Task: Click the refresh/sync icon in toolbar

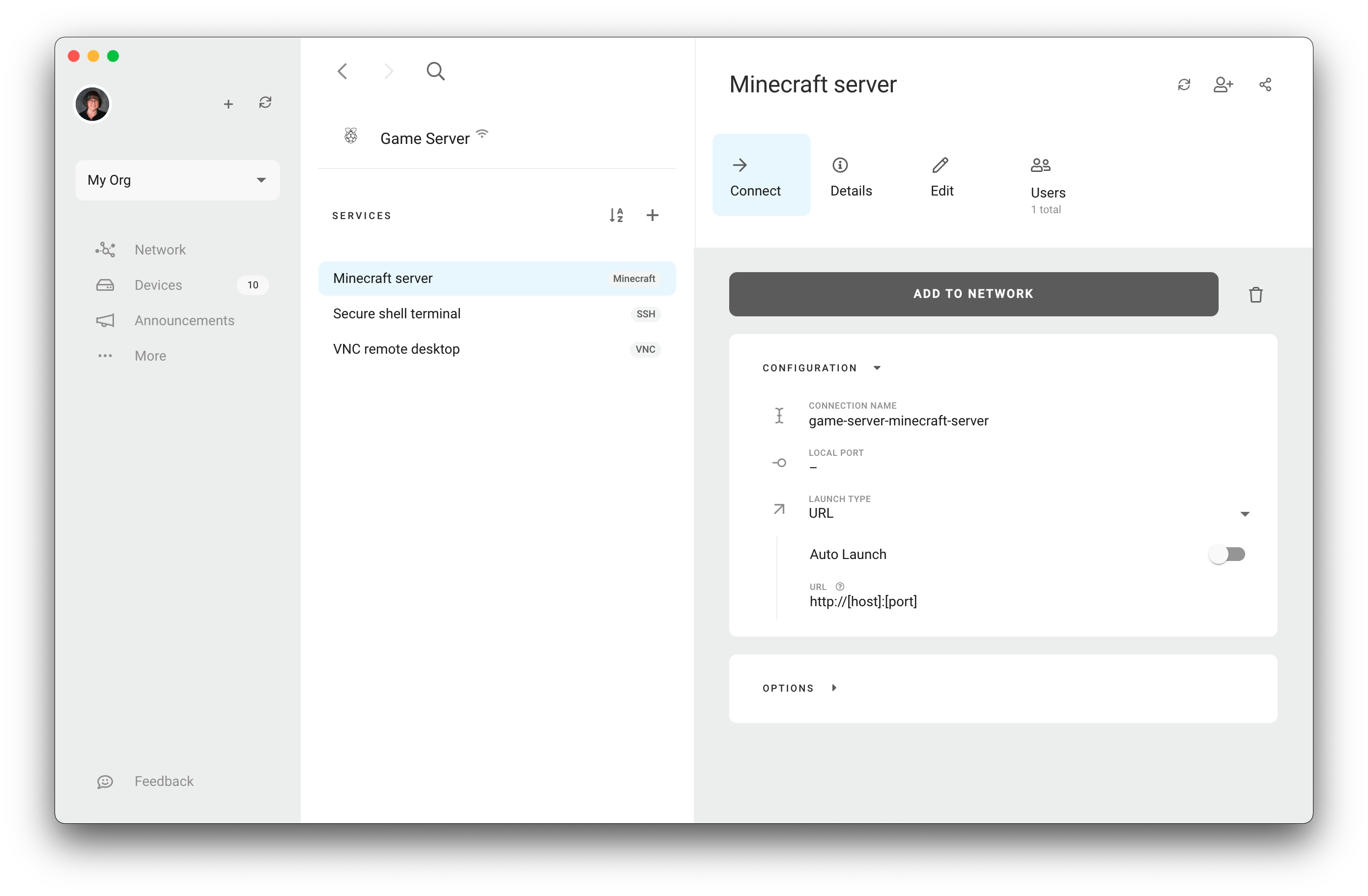Action: (x=265, y=103)
